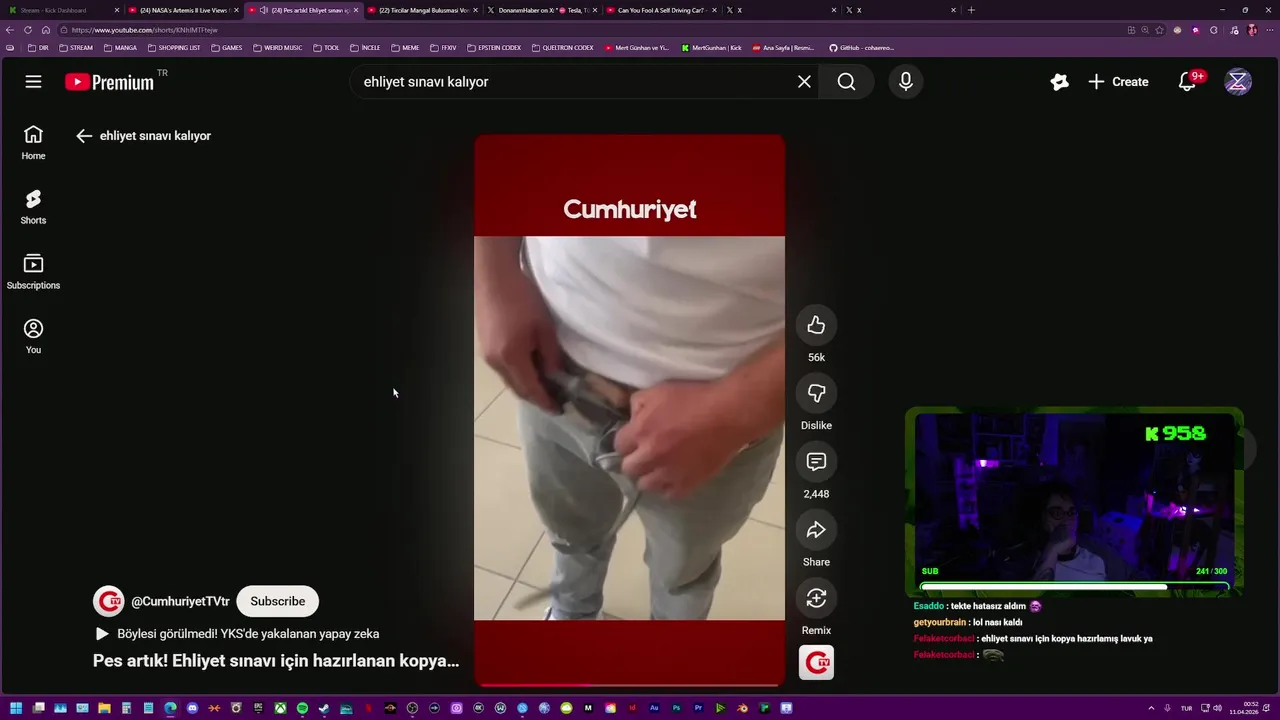Open MertGunhan | Kick bookmark
The width and height of the screenshot is (1280, 720).
click(x=712, y=48)
